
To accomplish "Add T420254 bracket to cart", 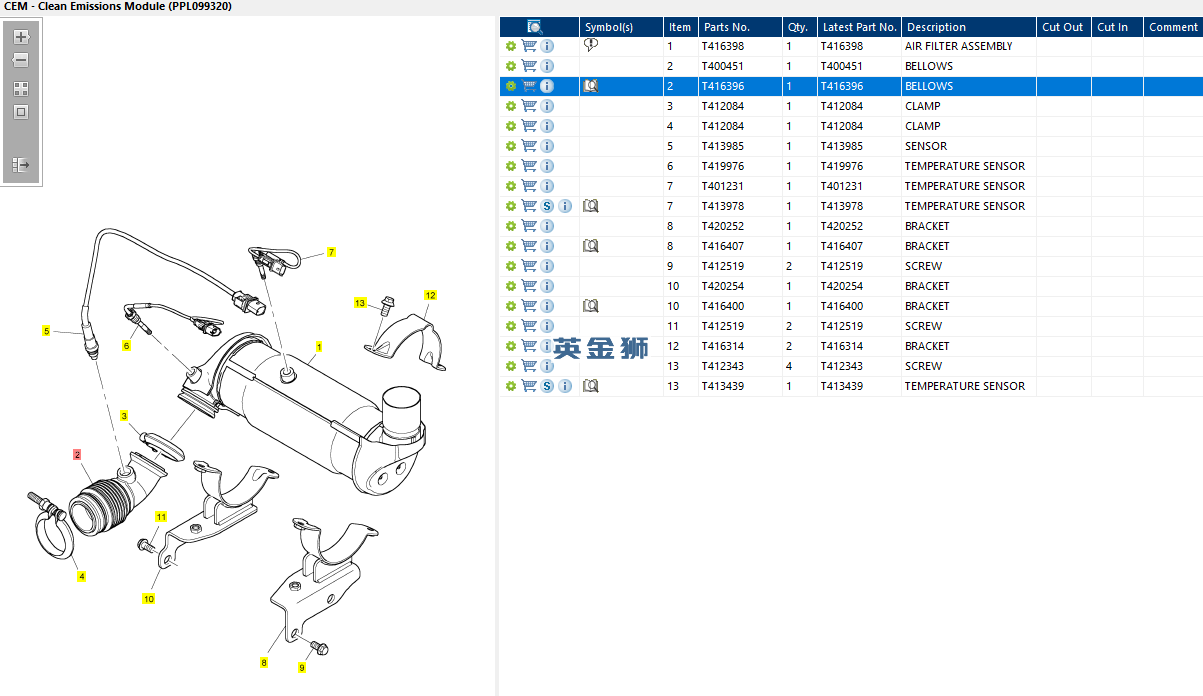I will [529, 286].
